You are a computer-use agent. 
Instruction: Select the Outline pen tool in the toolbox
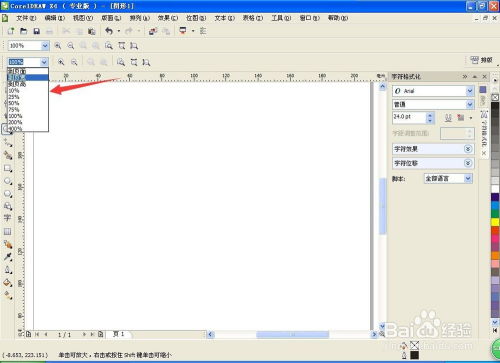(8, 270)
